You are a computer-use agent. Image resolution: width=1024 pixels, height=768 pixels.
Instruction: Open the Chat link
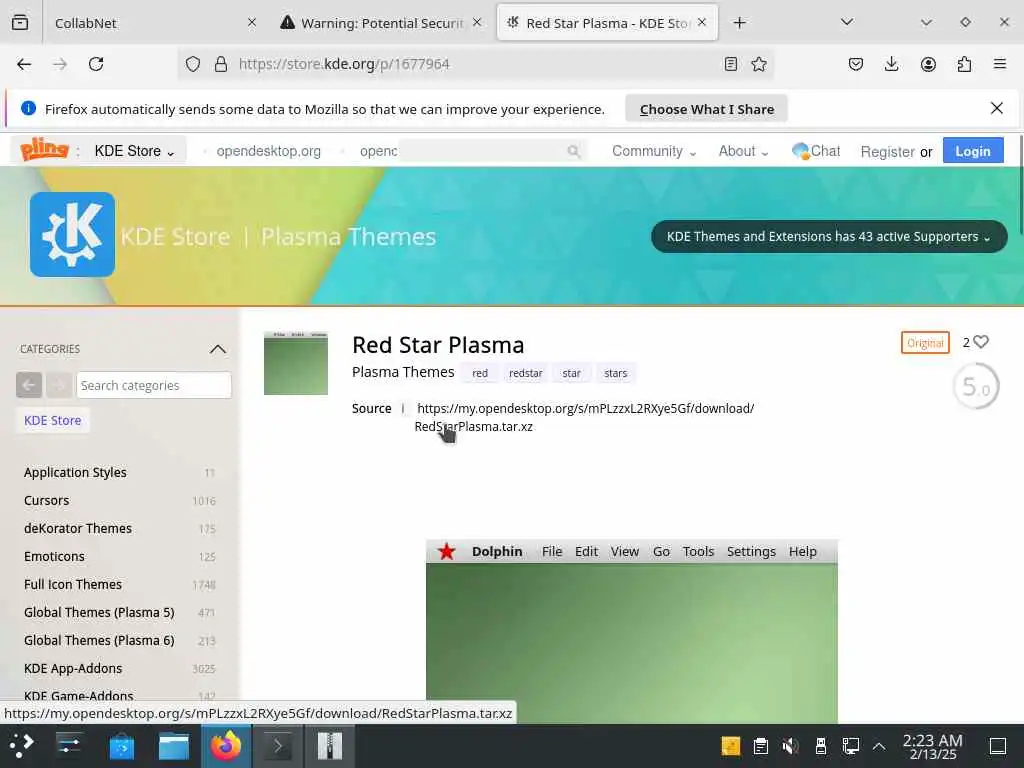(816, 151)
